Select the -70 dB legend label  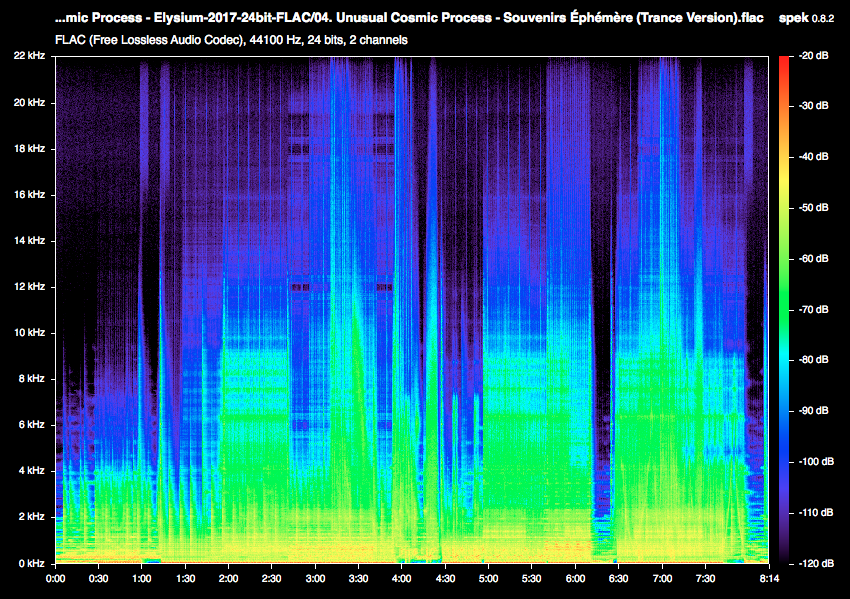[814, 310]
